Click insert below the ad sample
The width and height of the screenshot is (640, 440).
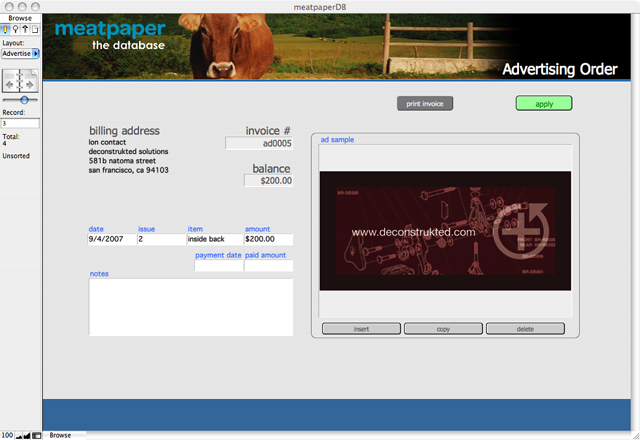(x=361, y=328)
